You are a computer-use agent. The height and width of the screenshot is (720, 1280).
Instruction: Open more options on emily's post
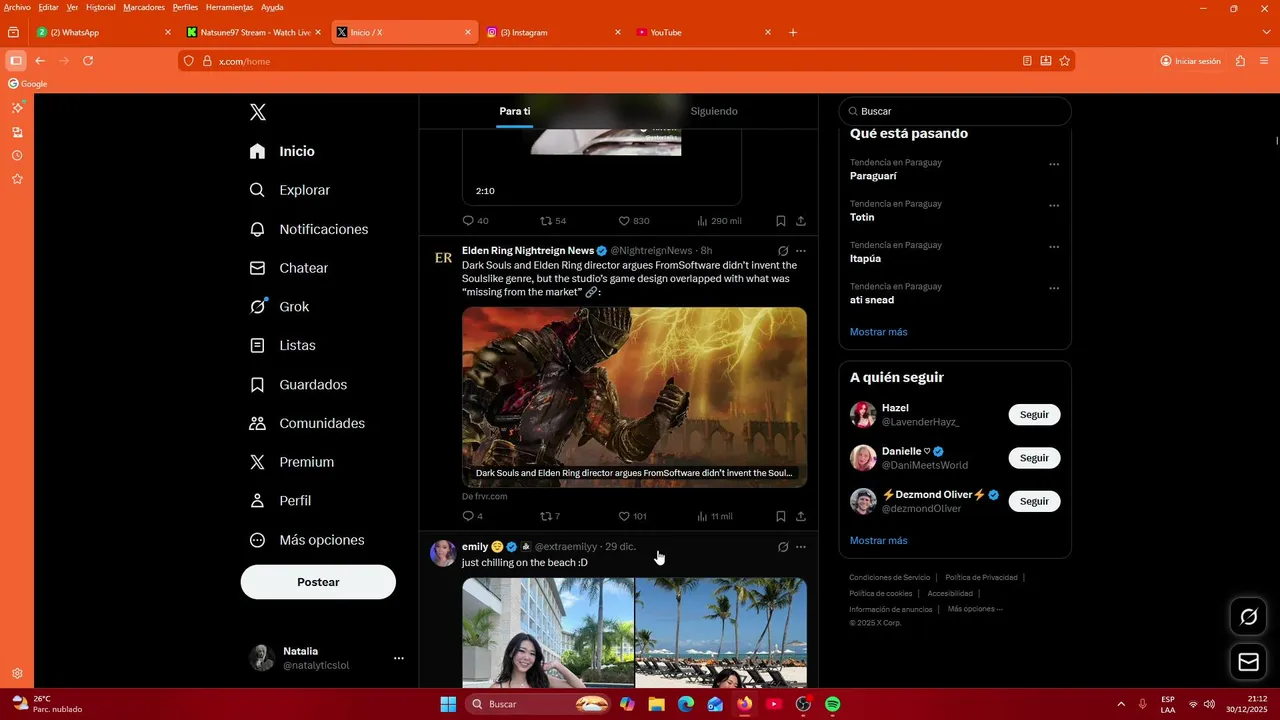tap(801, 547)
